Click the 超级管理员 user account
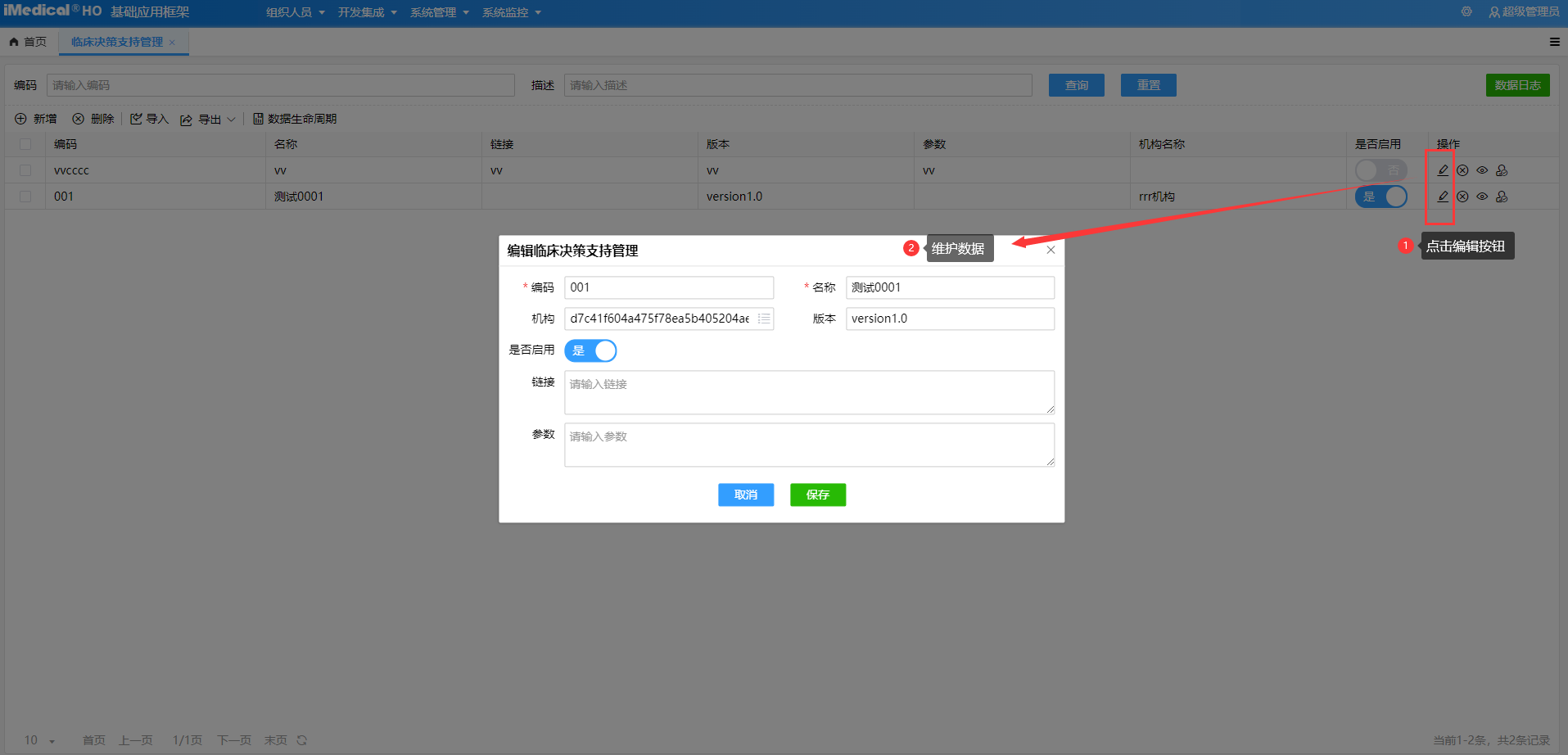 pyautogui.click(x=1524, y=11)
